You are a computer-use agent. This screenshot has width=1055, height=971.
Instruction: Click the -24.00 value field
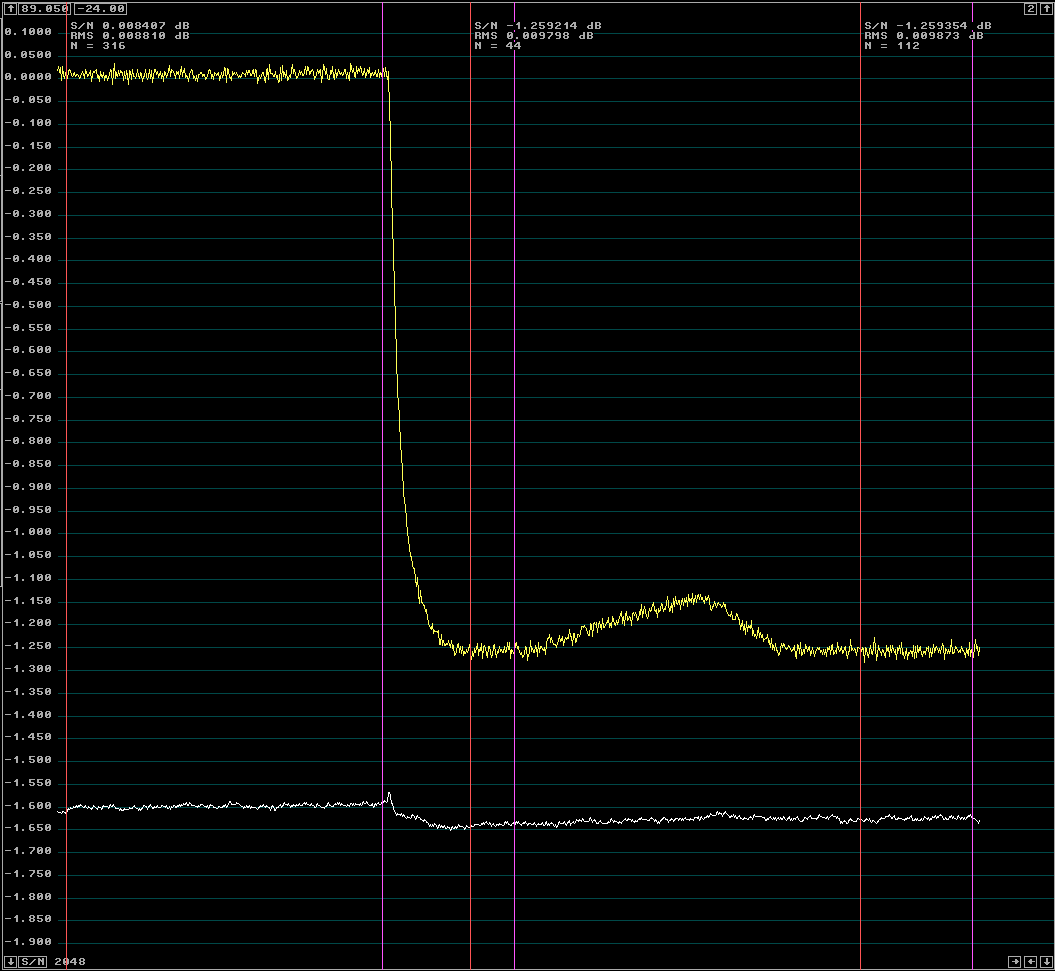pos(100,9)
